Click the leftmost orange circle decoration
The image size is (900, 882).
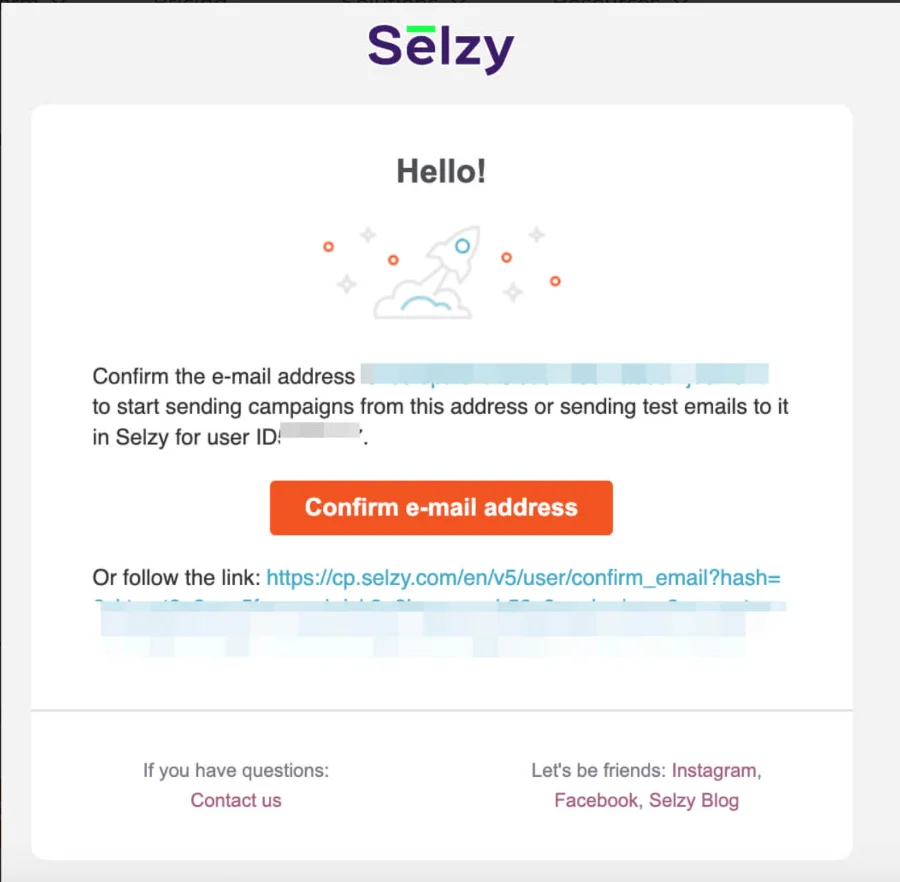tap(328, 246)
